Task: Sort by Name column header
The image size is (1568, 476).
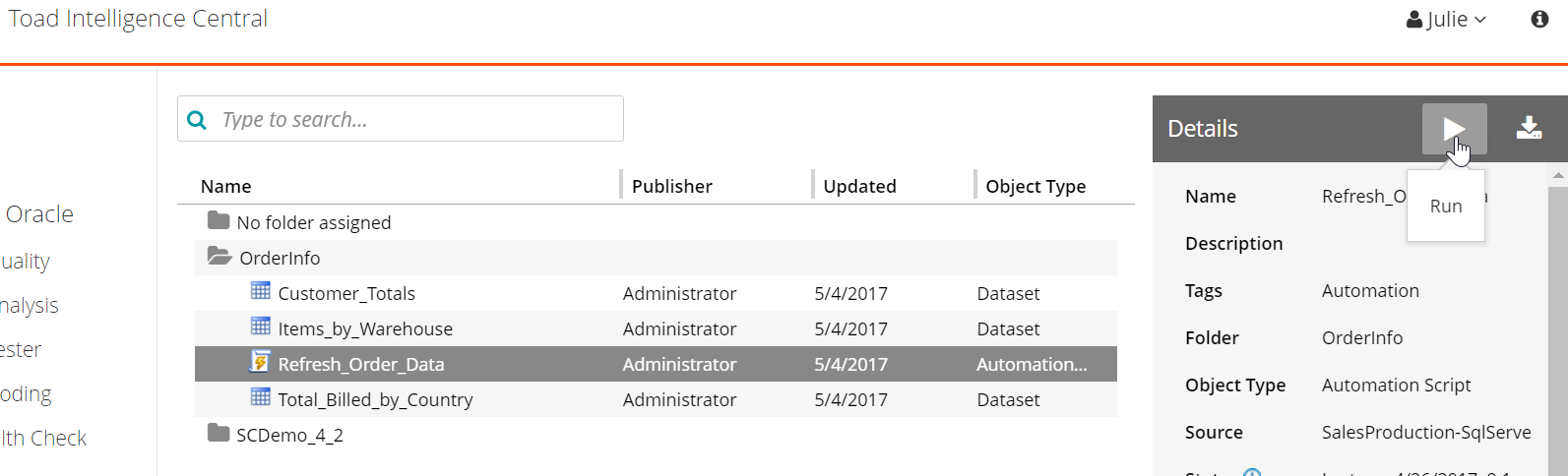Action: pos(226,186)
